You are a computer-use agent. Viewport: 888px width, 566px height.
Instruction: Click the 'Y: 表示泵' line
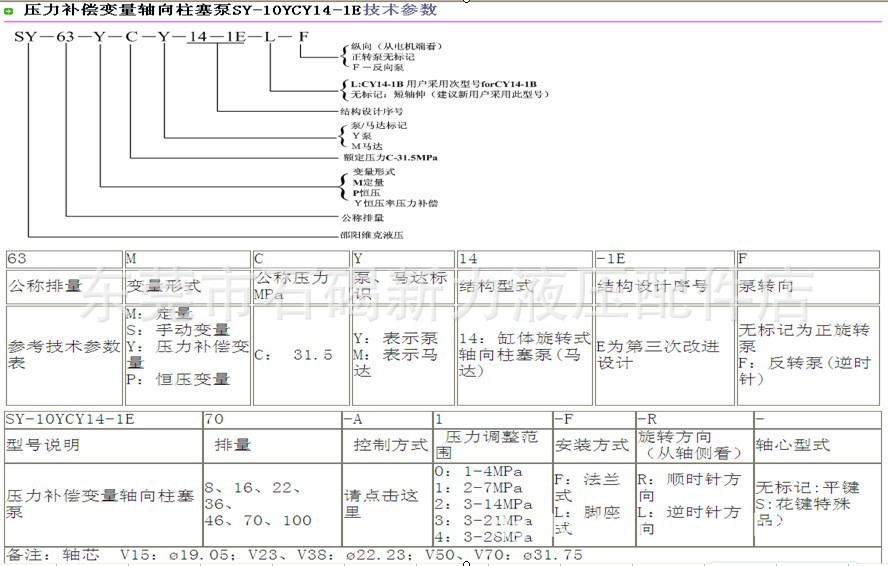point(395,338)
